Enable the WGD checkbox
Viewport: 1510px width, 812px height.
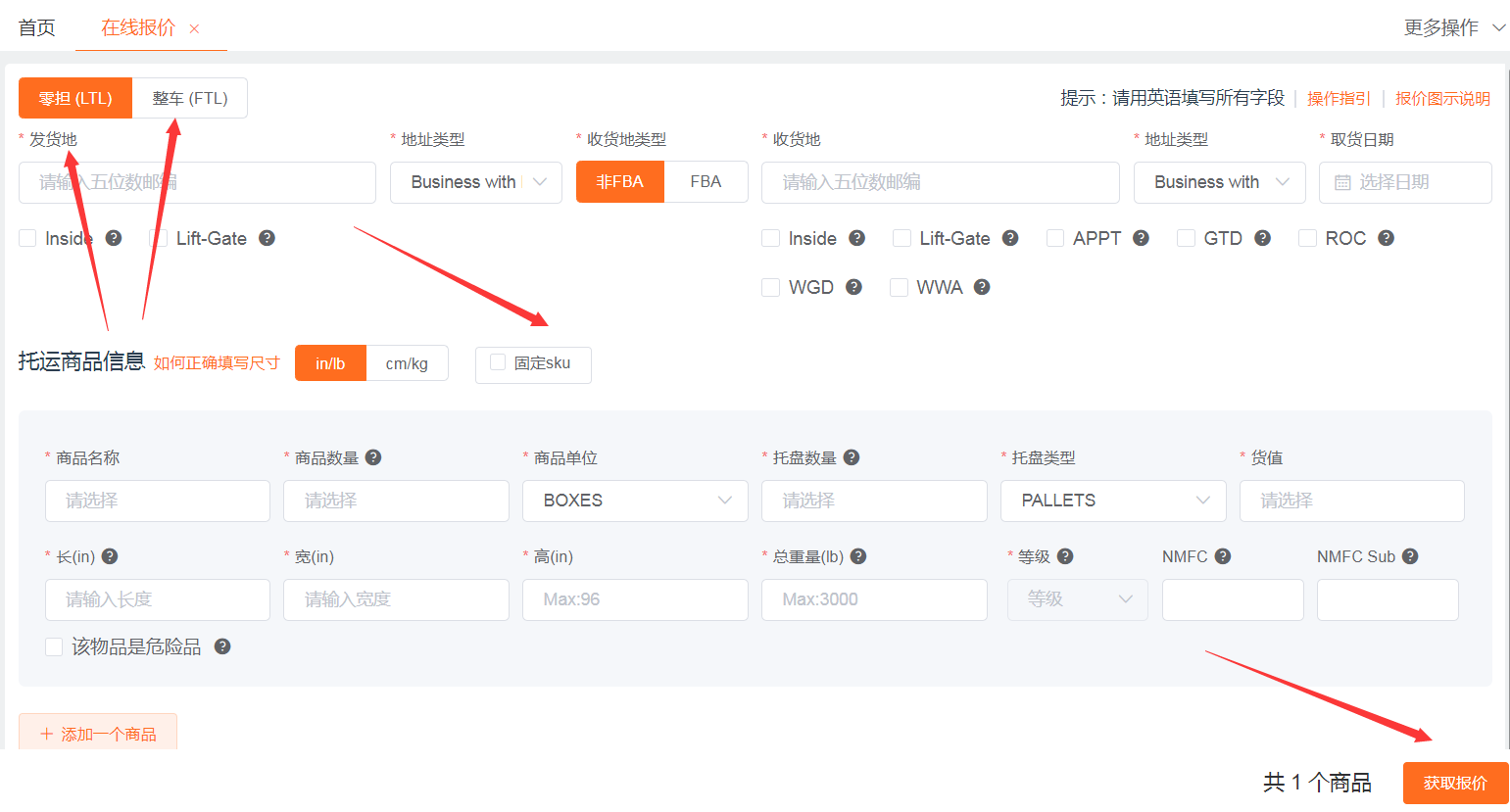tap(771, 287)
